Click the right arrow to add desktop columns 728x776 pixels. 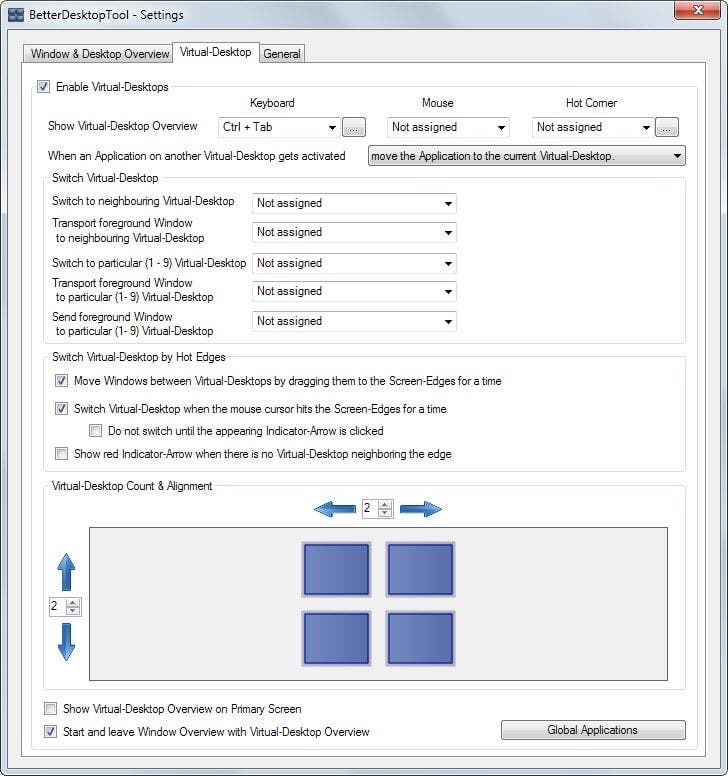(421, 509)
